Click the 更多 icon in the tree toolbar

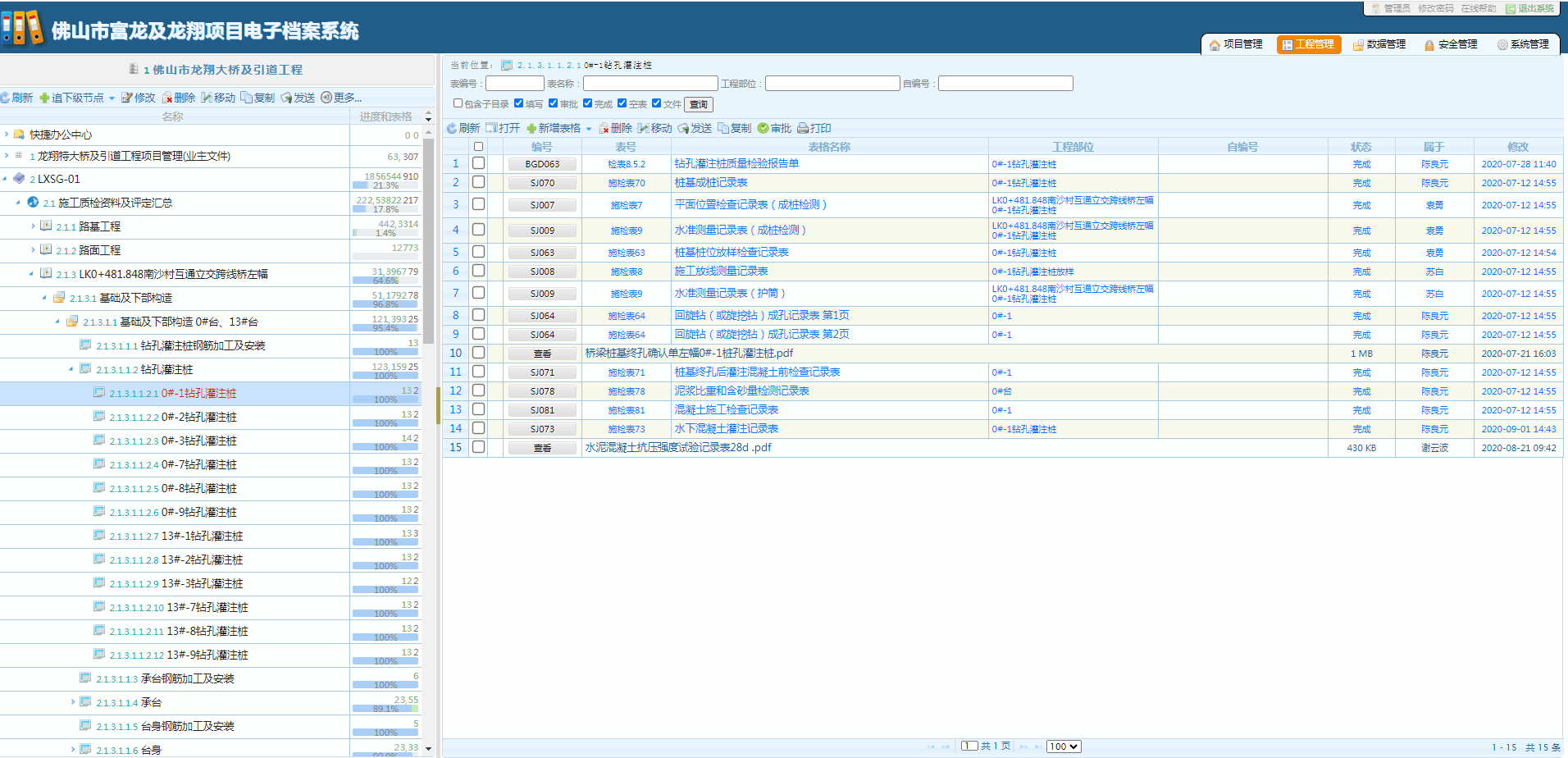point(326,98)
